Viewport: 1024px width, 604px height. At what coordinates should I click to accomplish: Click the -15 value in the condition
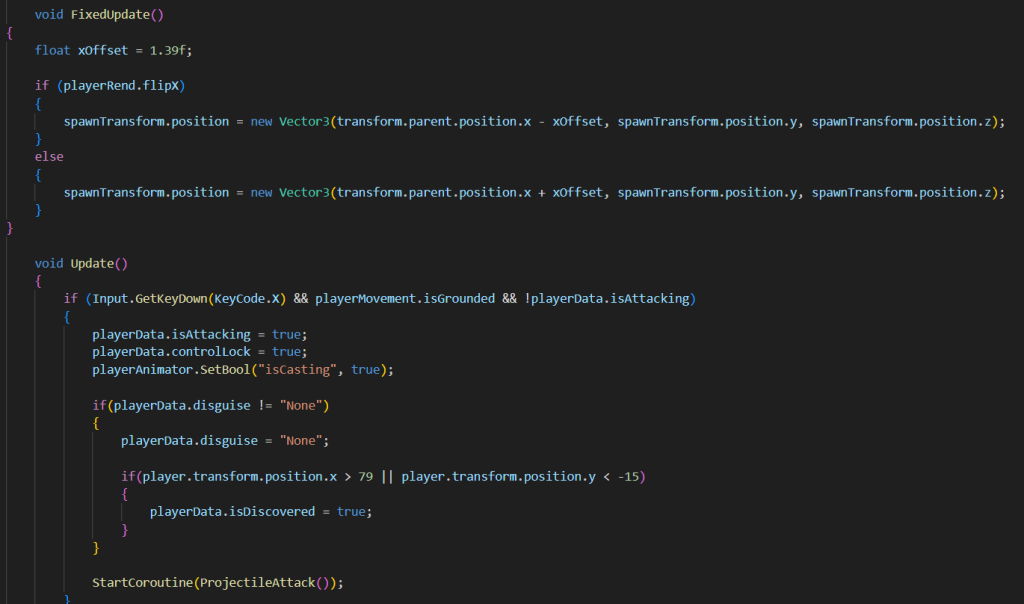(x=628, y=476)
